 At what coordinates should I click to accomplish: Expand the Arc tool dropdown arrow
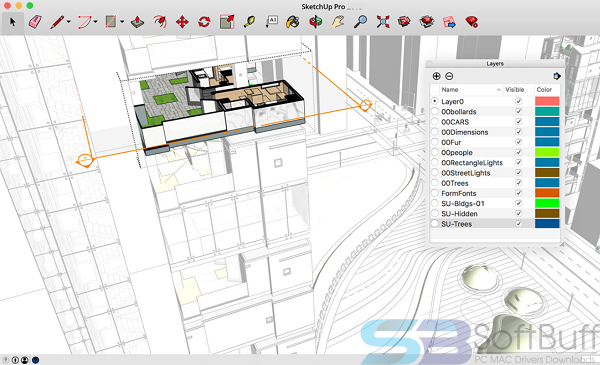coord(96,22)
